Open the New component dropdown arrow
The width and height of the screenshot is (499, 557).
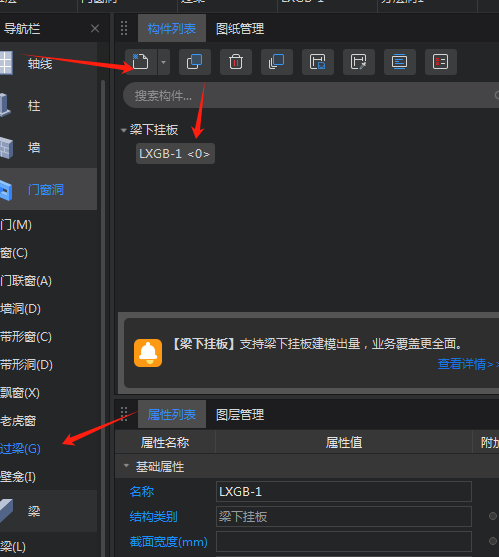[163, 62]
